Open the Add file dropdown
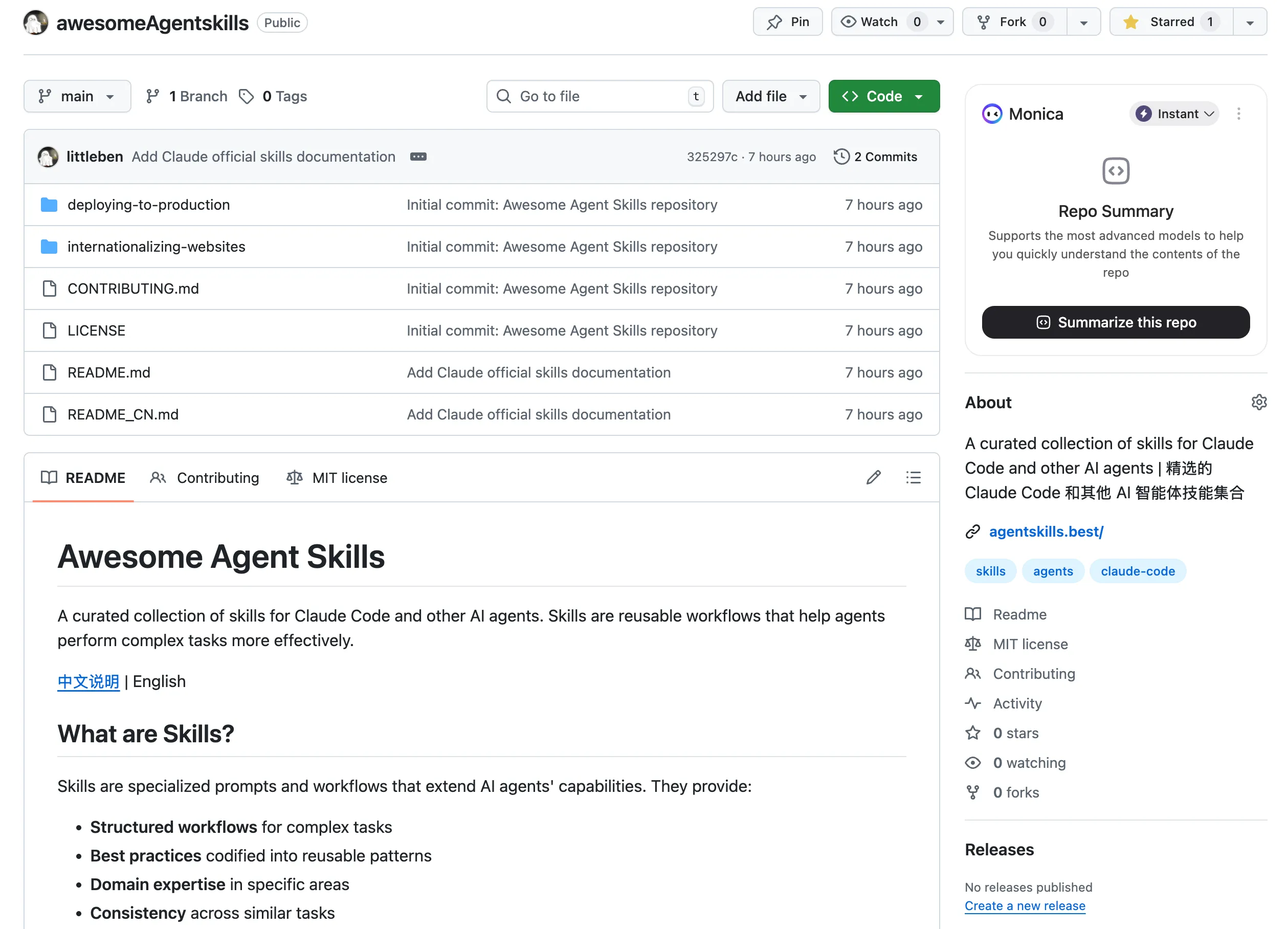Viewport: 1288px width, 929px height. point(770,97)
